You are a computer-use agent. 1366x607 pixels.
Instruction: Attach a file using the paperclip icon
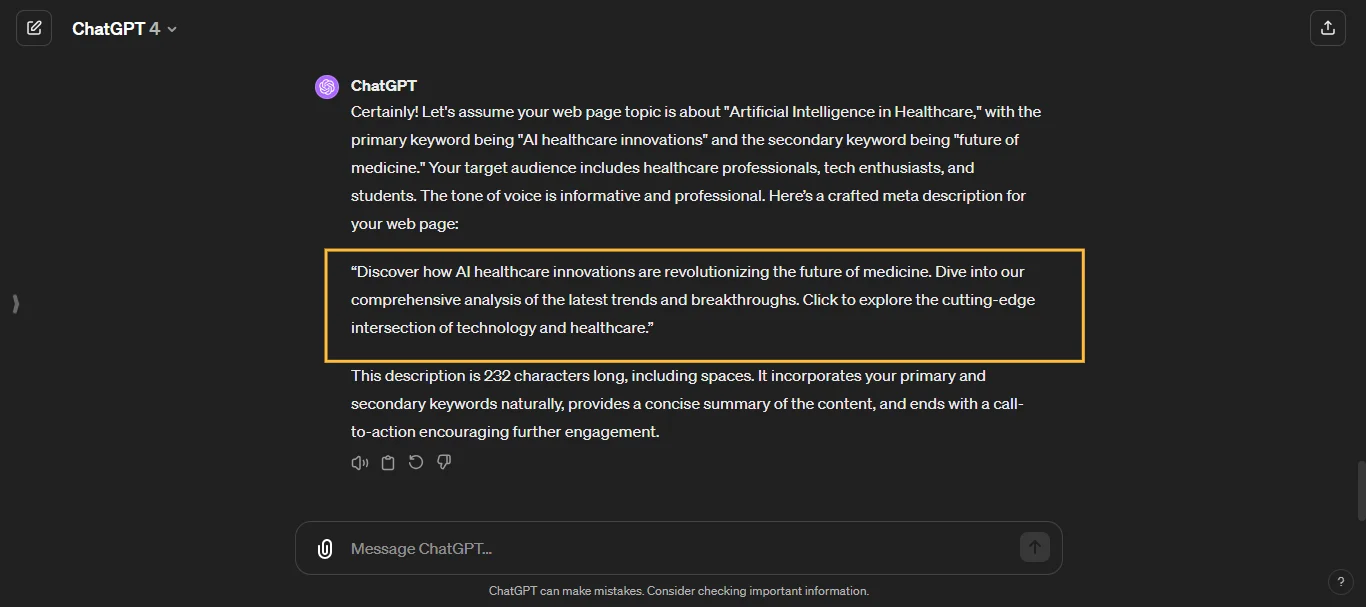coord(324,548)
